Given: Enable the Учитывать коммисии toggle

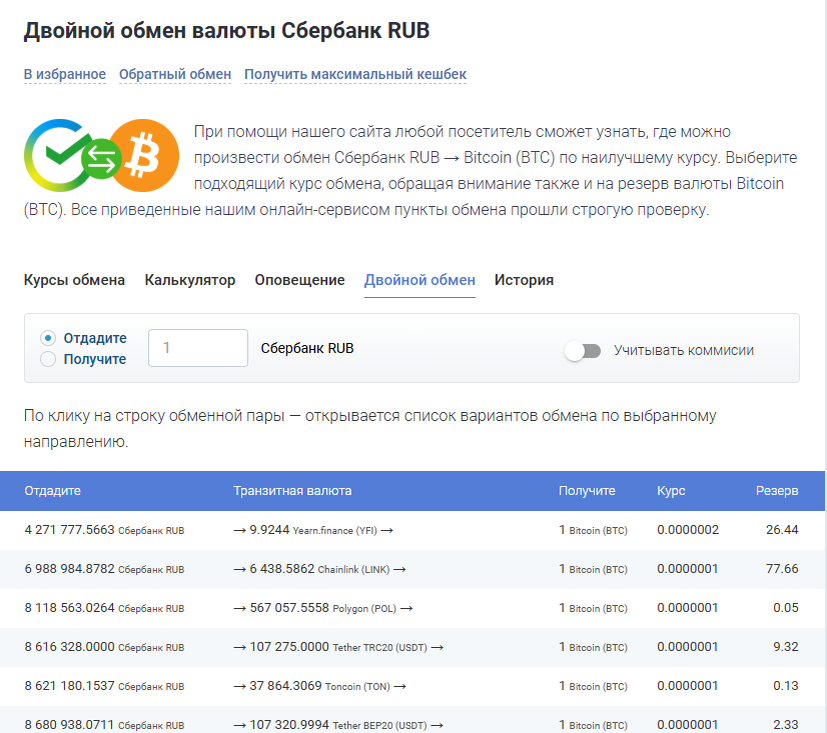Looking at the screenshot, I should (x=583, y=349).
